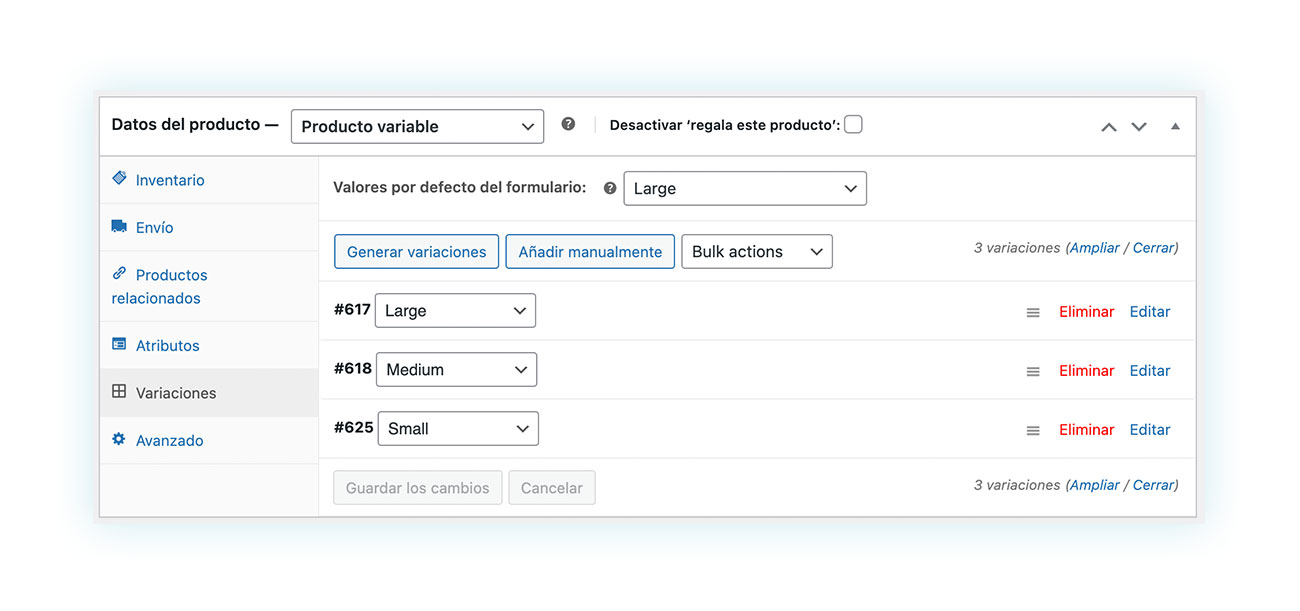
Task: Click the help icon beside default form values
Action: 610,188
